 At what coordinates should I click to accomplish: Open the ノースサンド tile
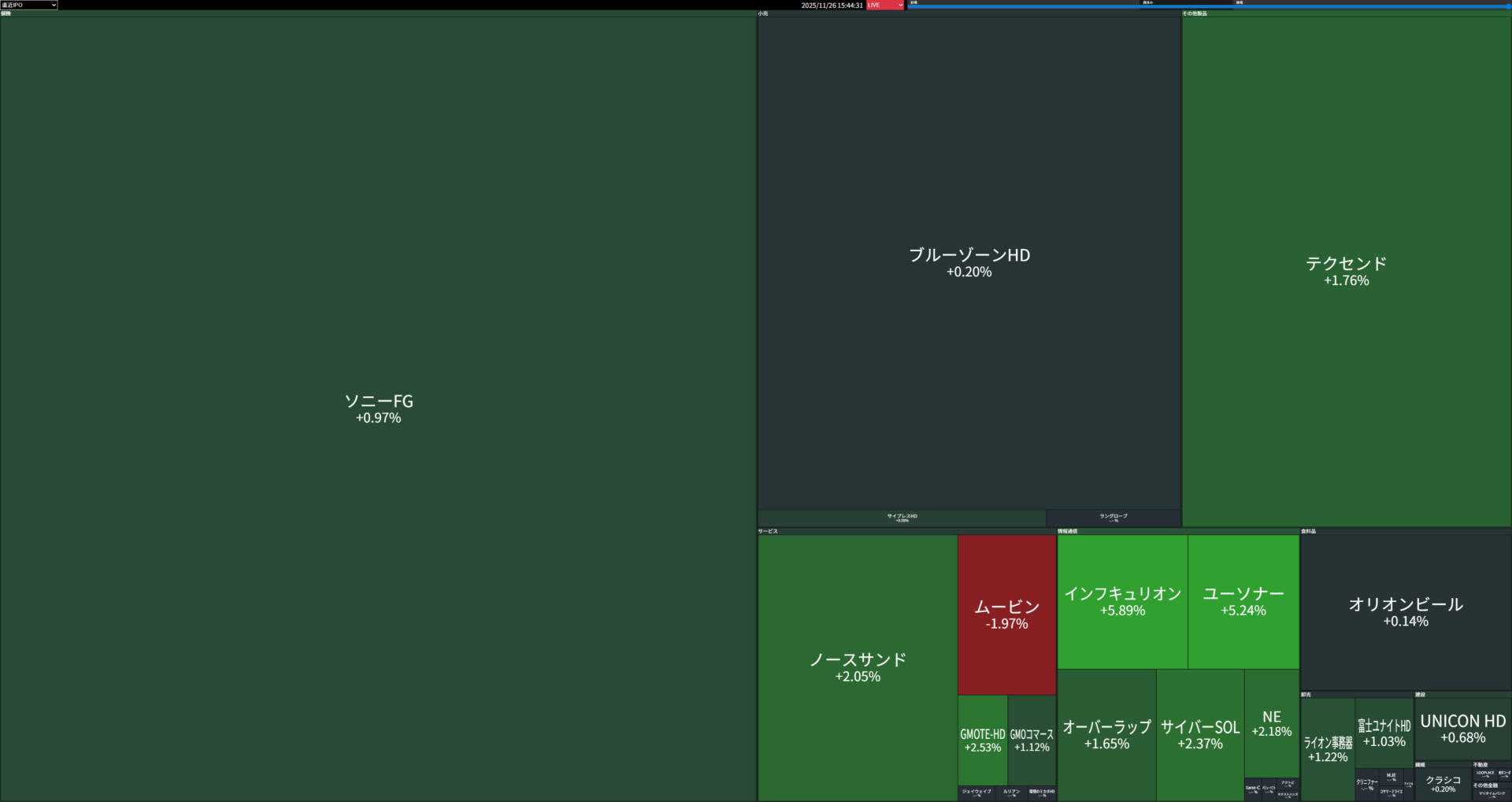[857, 667]
